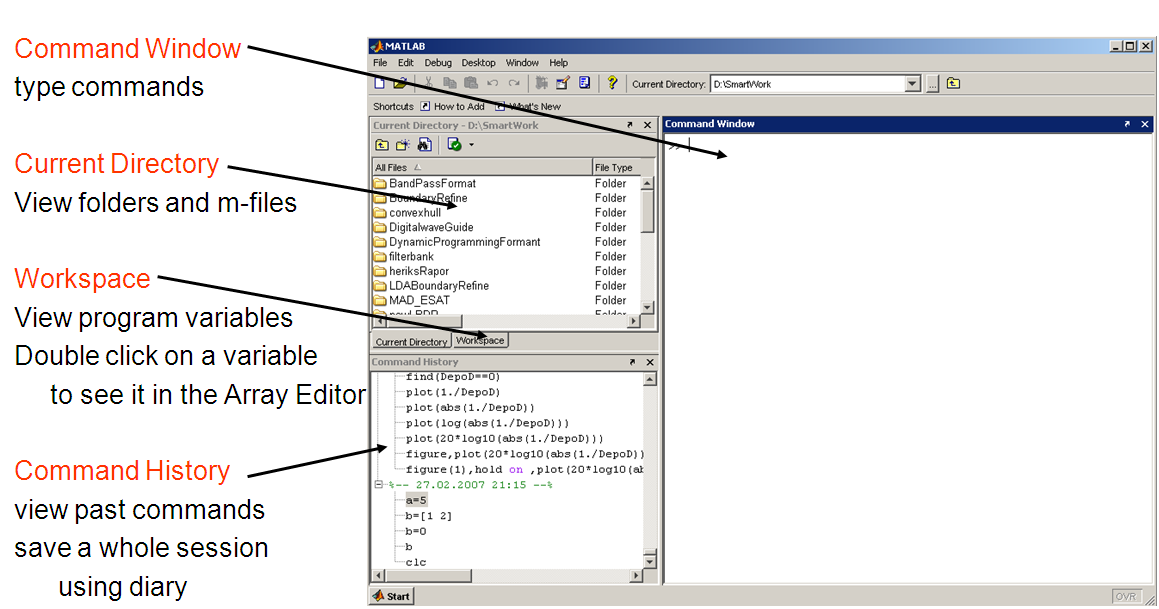Switch to the Workspace tab
This screenshot has height=609, width=1159.
click(x=480, y=340)
